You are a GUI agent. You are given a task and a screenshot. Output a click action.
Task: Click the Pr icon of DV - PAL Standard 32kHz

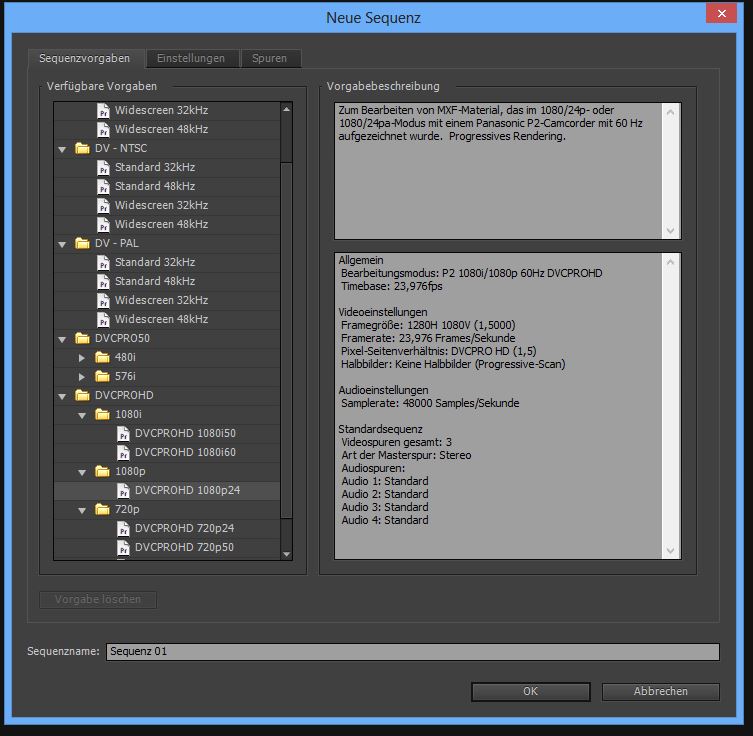tap(103, 263)
